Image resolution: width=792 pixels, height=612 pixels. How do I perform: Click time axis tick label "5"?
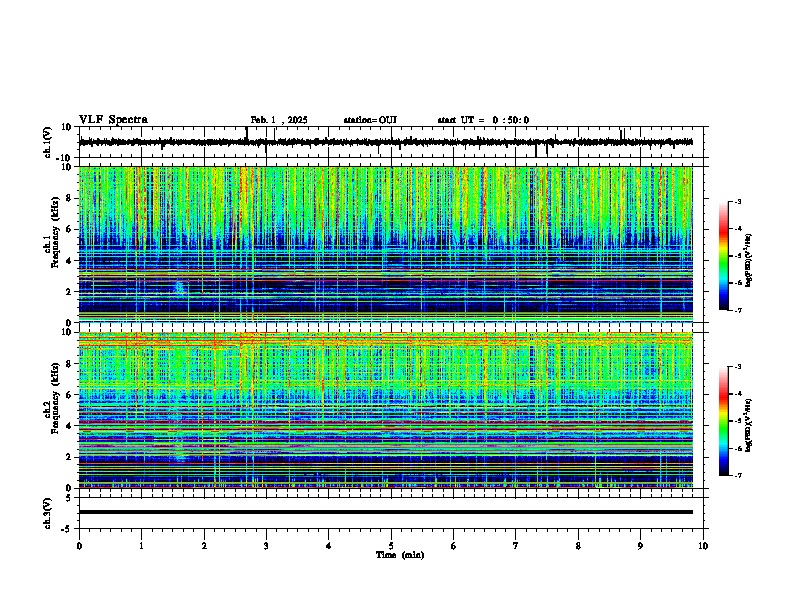[x=391, y=546]
